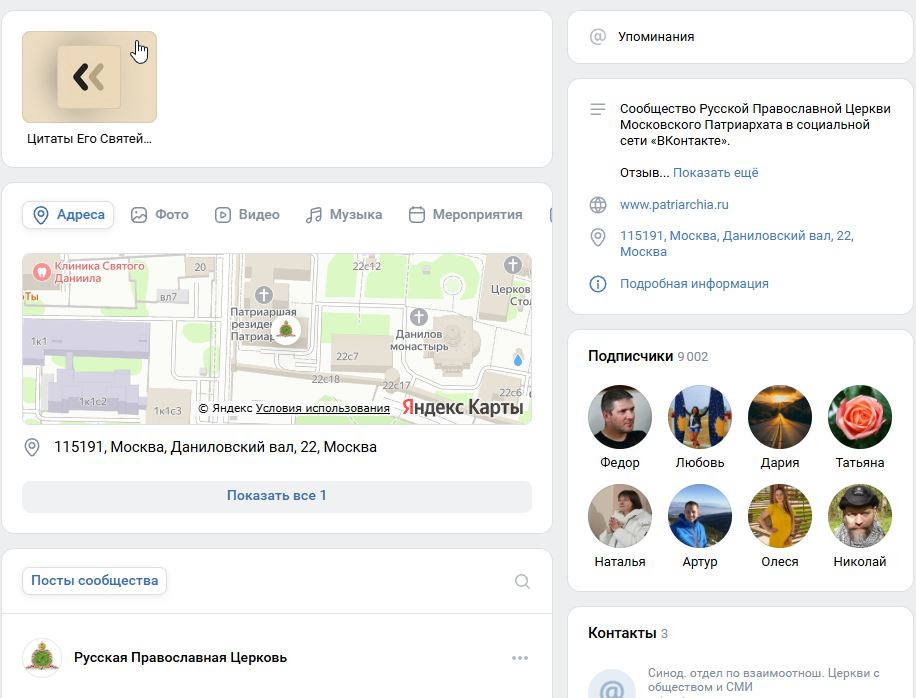Click the info icon next to Подробная информация
Screen dimensions: 916x698
click(x=597, y=284)
